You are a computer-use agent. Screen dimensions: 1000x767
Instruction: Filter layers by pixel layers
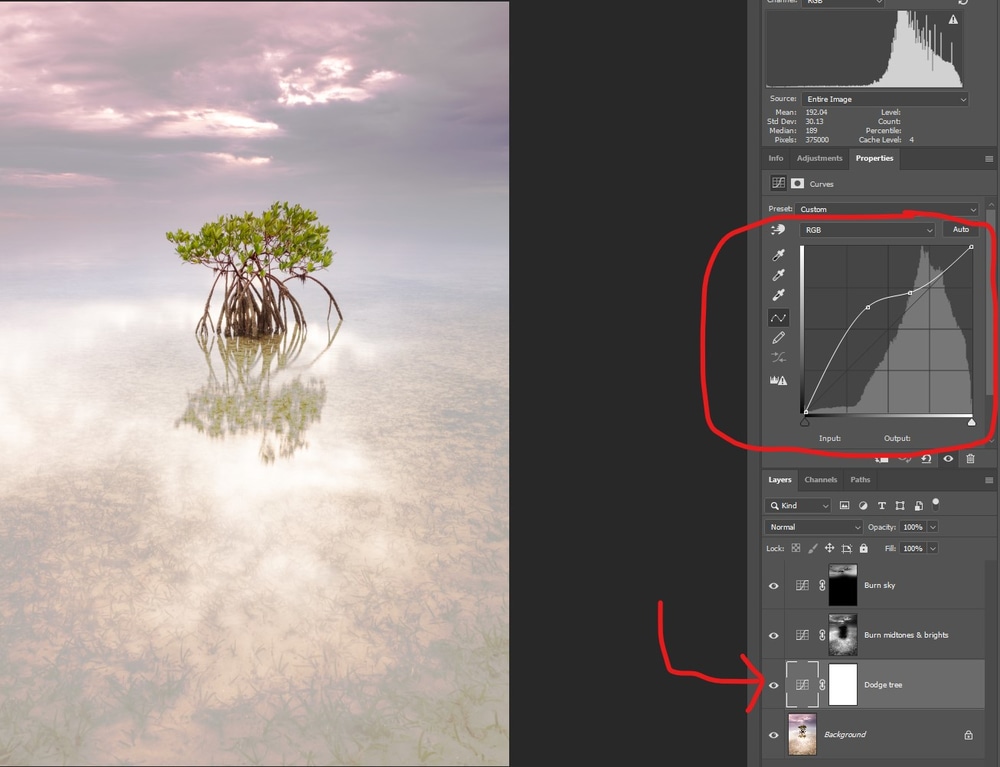tap(844, 506)
